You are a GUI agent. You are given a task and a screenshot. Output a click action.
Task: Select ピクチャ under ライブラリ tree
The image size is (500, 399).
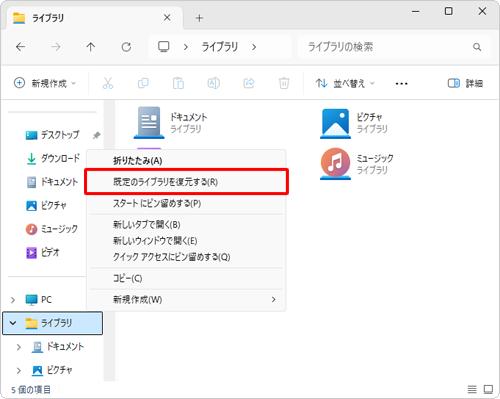pyautogui.click(x=52, y=370)
